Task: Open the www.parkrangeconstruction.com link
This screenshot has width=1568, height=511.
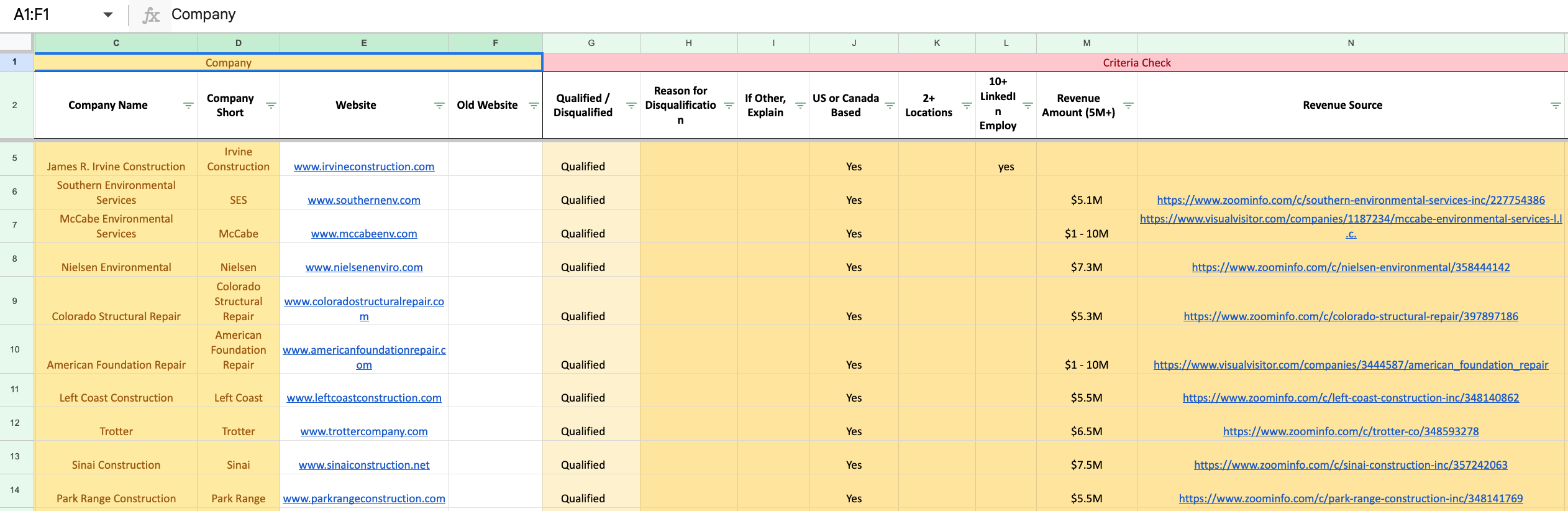Action: pos(364,499)
